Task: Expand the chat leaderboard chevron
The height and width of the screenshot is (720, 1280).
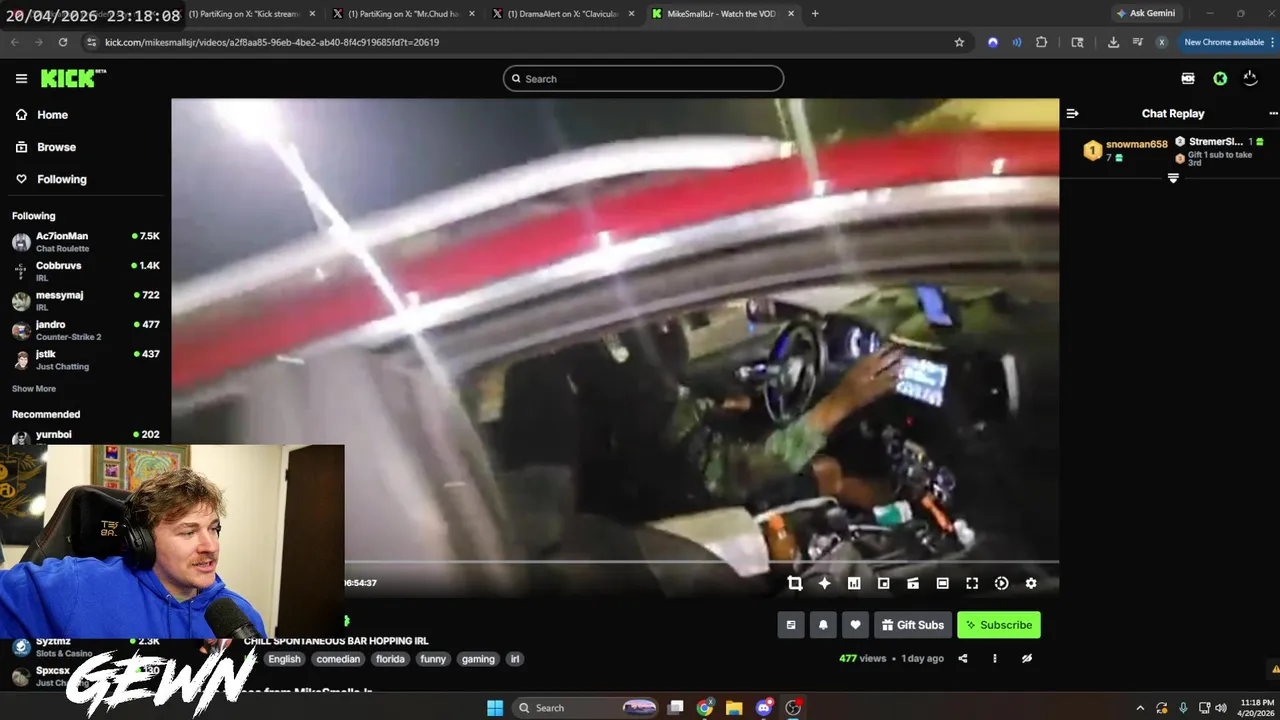Action: (x=1173, y=178)
